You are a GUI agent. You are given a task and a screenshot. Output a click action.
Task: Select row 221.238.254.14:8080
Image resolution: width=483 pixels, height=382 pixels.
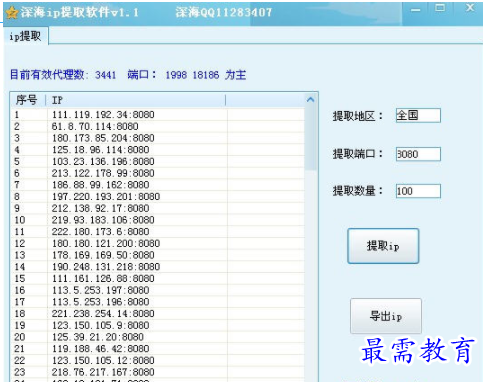158,313
